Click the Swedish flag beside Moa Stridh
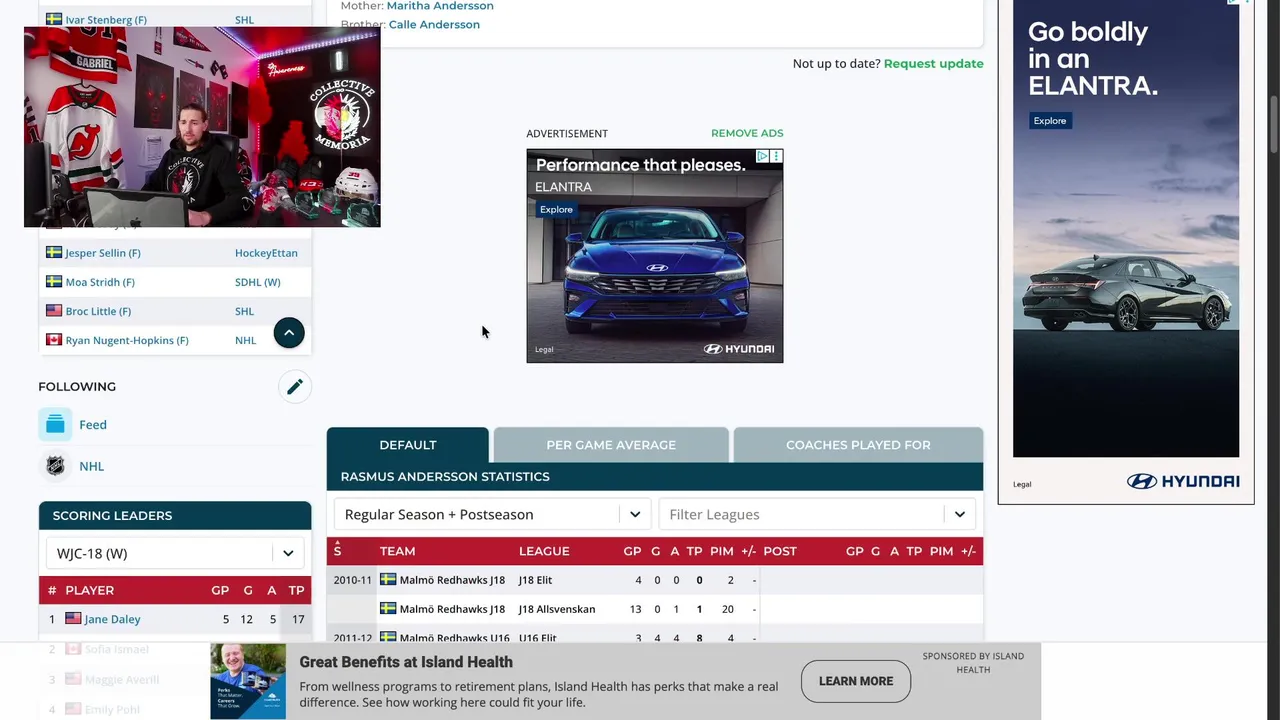 (54, 282)
